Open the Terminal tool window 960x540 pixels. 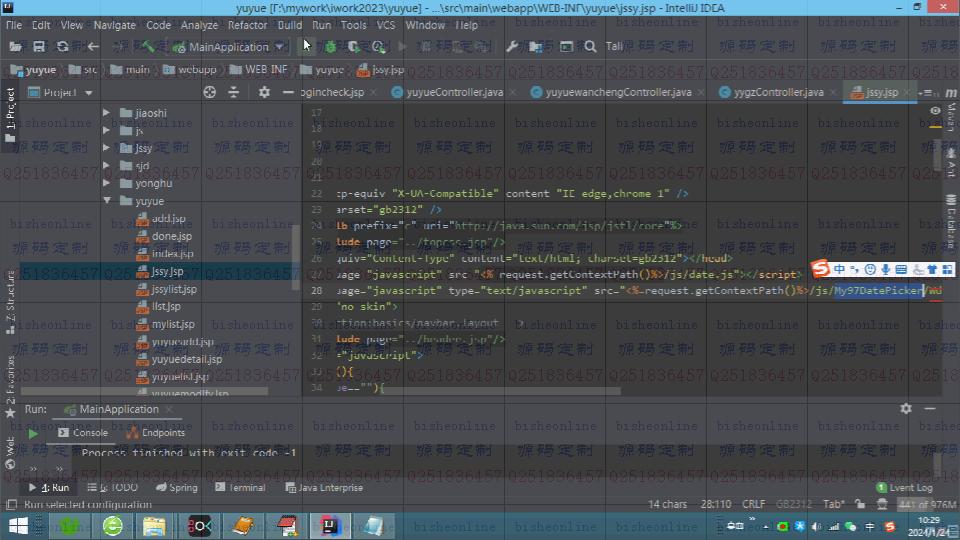[x=240, y=488]
